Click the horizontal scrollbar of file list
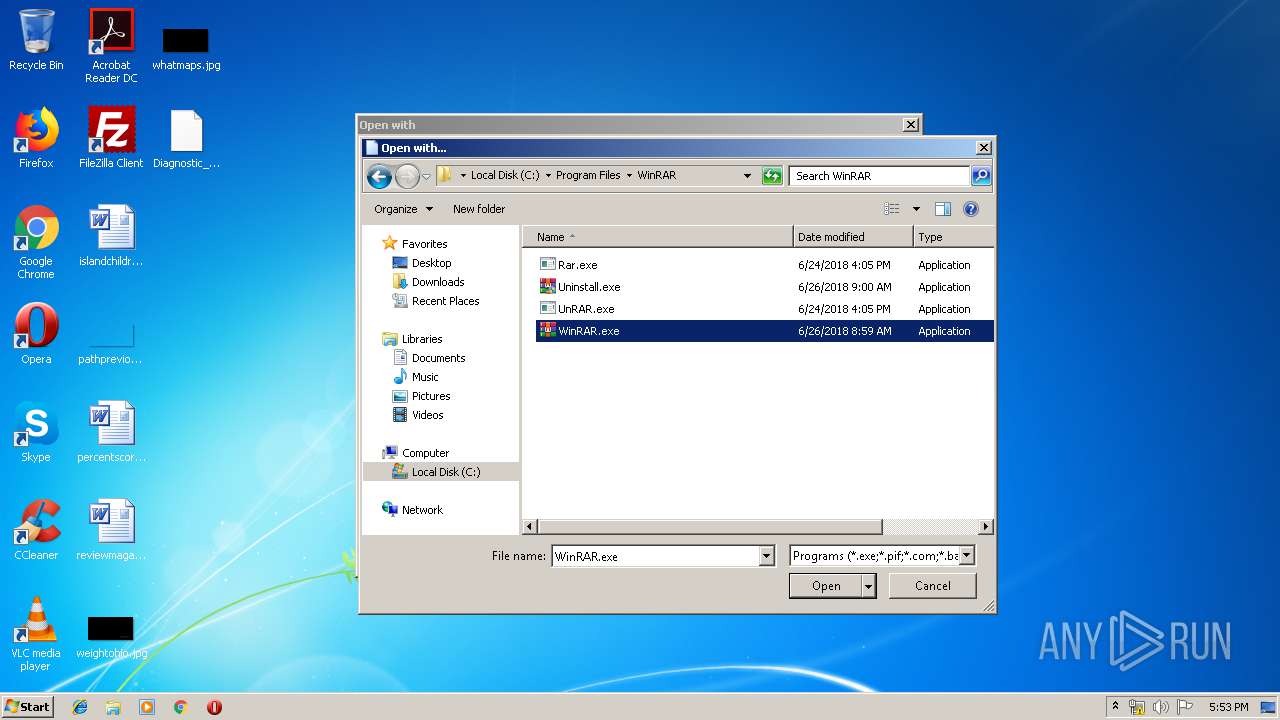The width and height of the screenshot is (1280, 720). click(710, 526)
